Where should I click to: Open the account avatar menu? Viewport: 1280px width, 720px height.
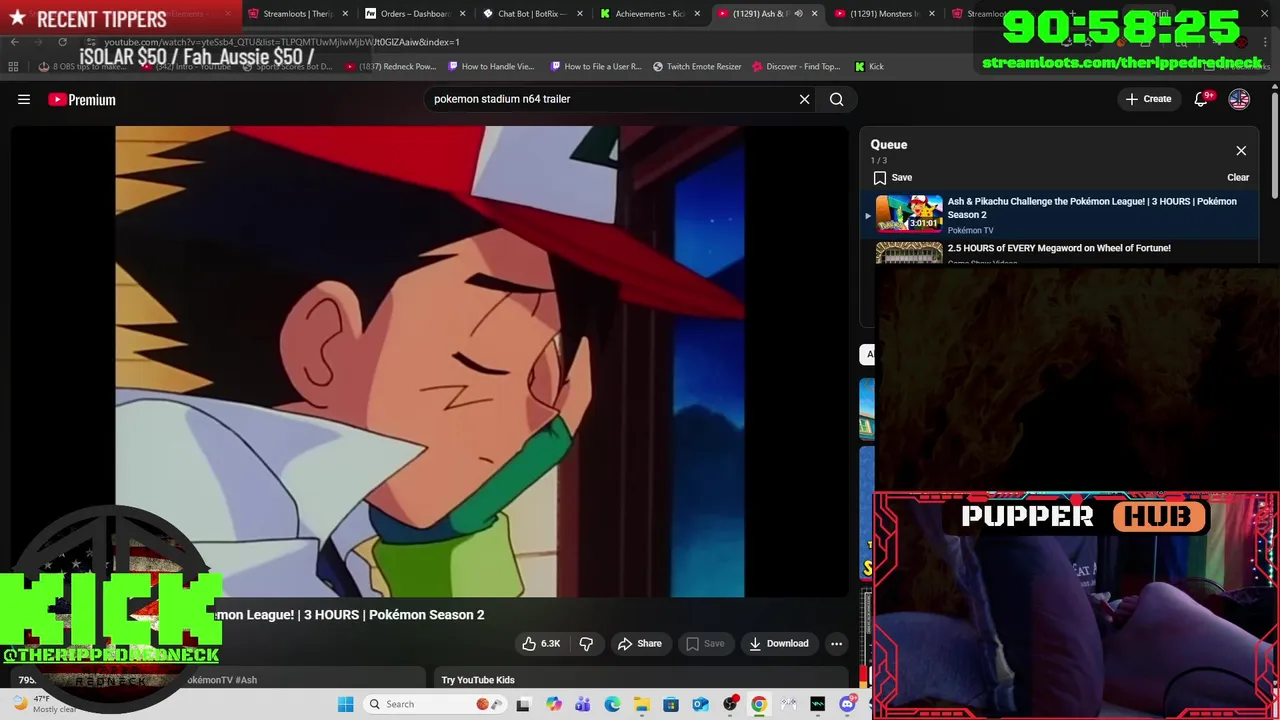(x=1239, y=99)
